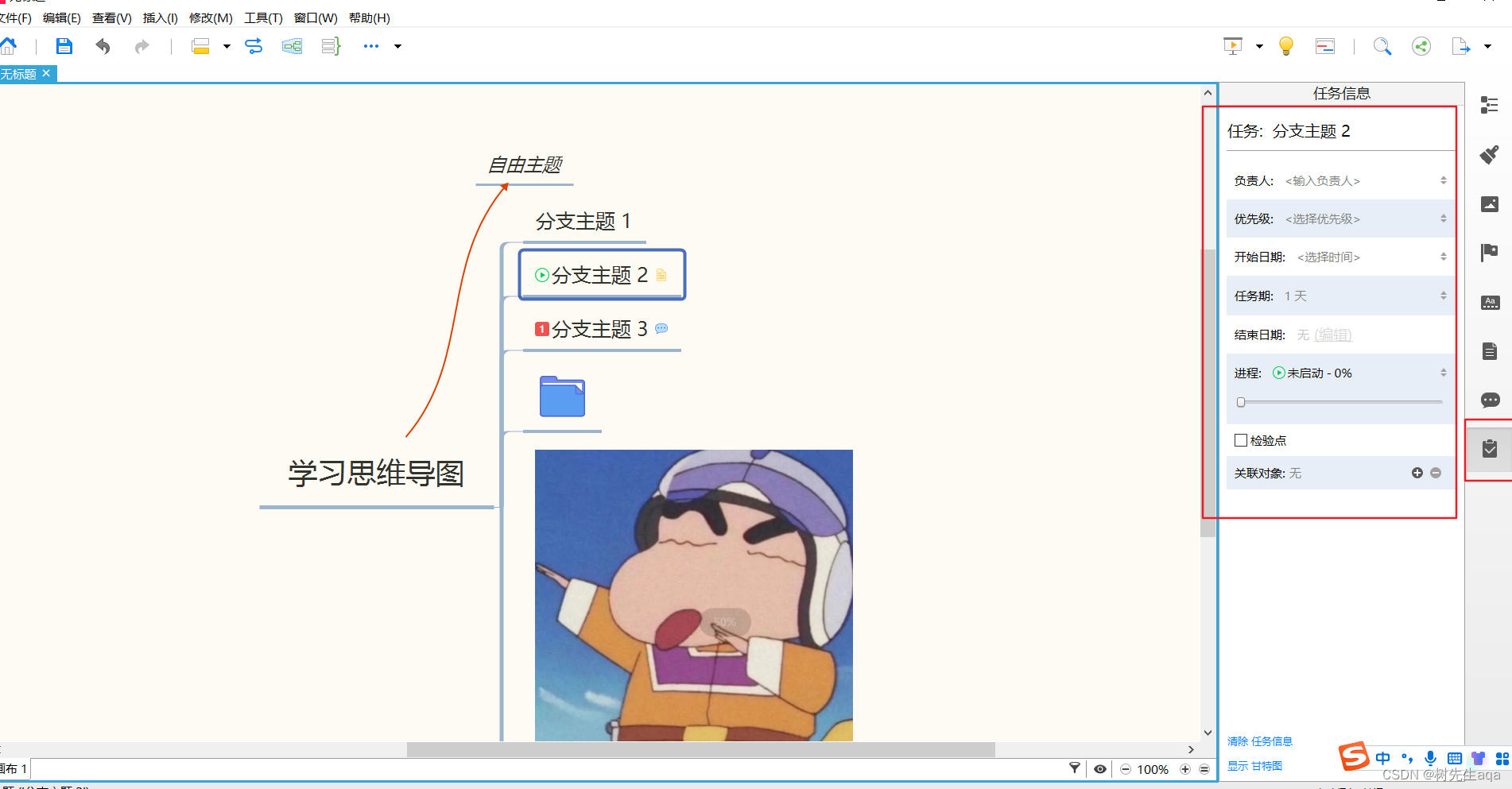Image resolution: width=1512 pixels, height=789 pixels.
Task: Expand the insert topic dropdown arrow
Action: coord(227,46)
